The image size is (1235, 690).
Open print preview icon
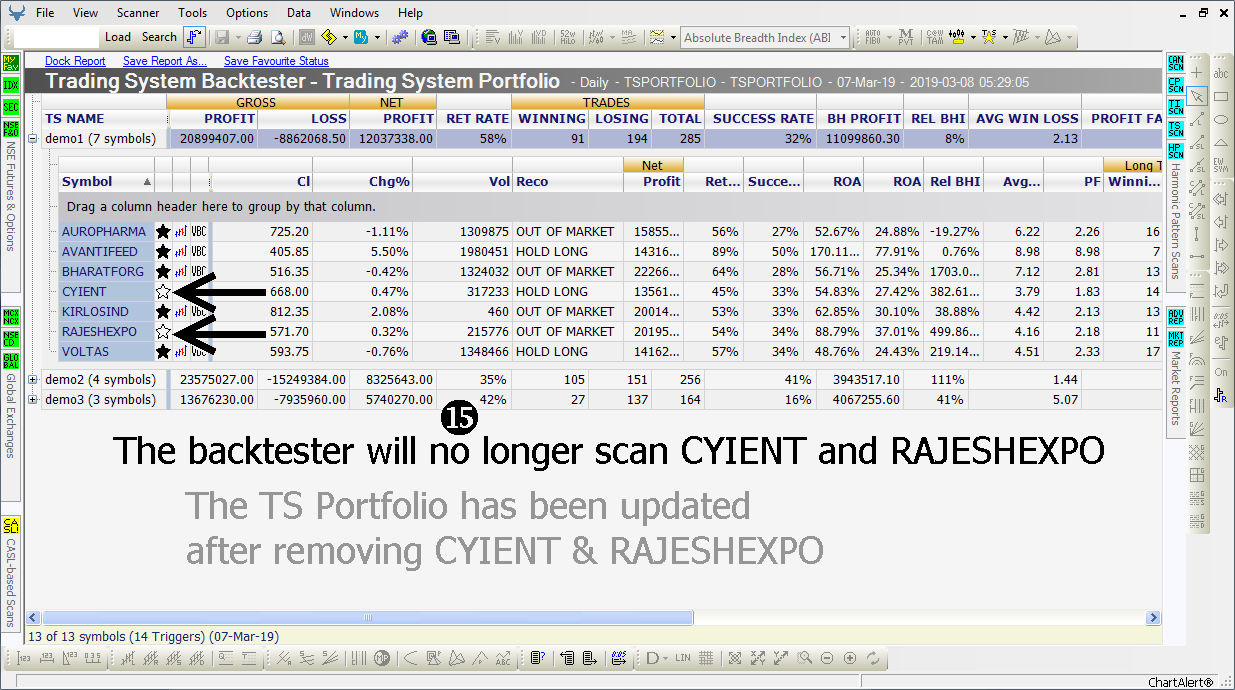pos(277,37)
